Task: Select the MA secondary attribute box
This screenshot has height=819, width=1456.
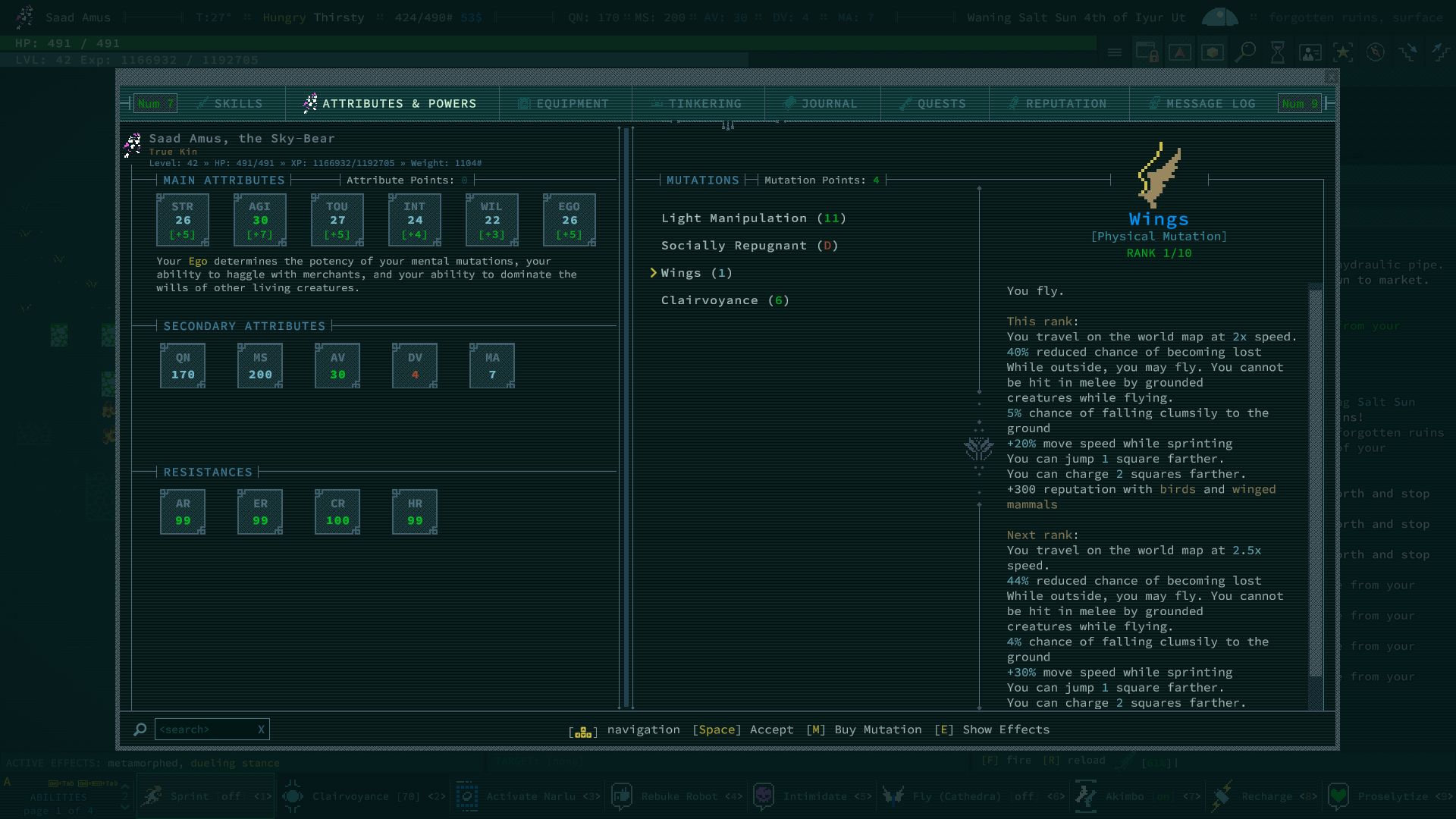Action: 492,366
